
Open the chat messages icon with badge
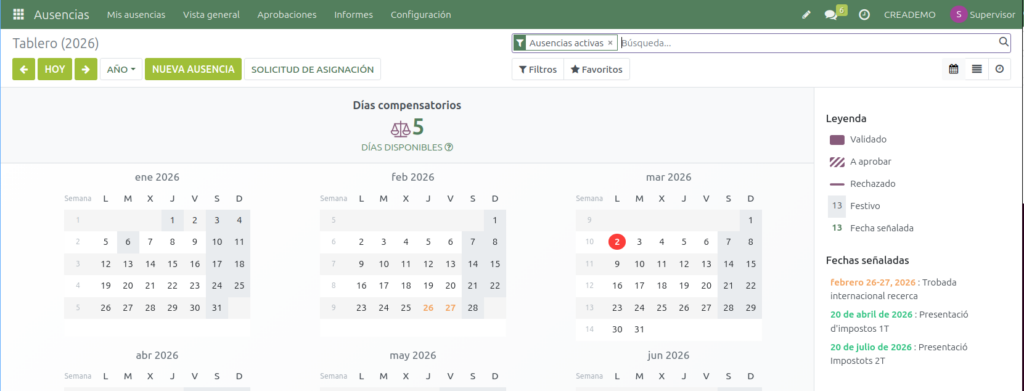pos(831,14)
